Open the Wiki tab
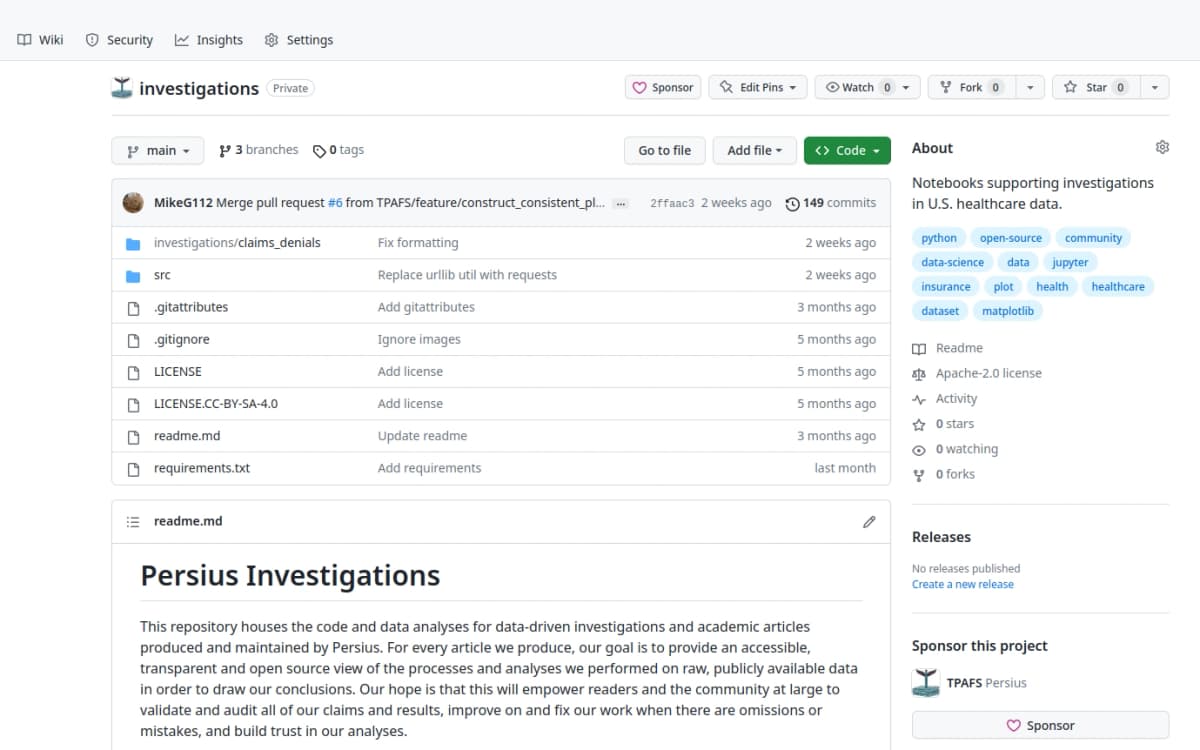The image size is (1200, 750). pyautogui.click(x=40, y=40)
